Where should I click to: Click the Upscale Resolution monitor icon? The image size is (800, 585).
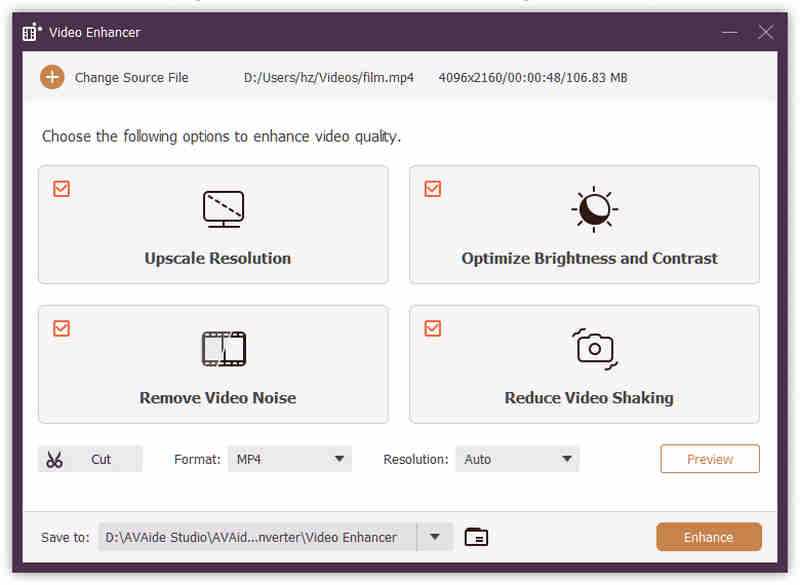[x=223, y=209]
